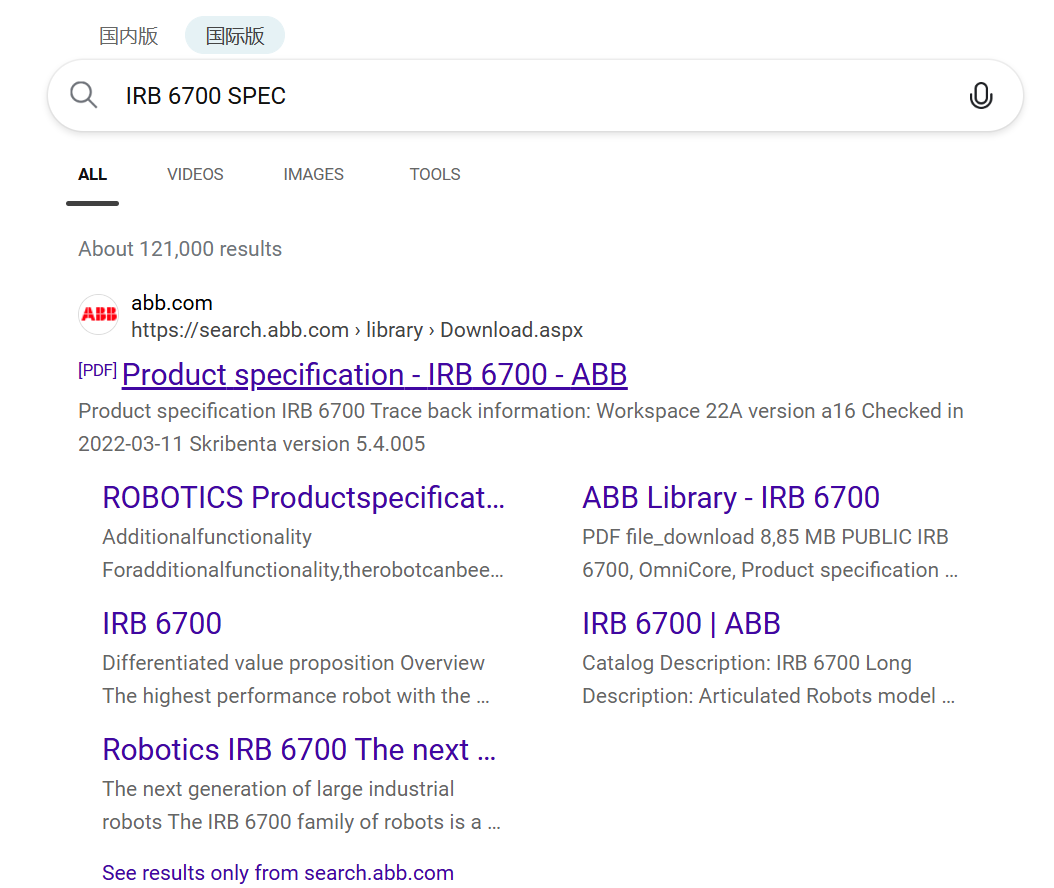Click the magnifier search icon
The image size is (1054, 888).
[x=83, y=95]
